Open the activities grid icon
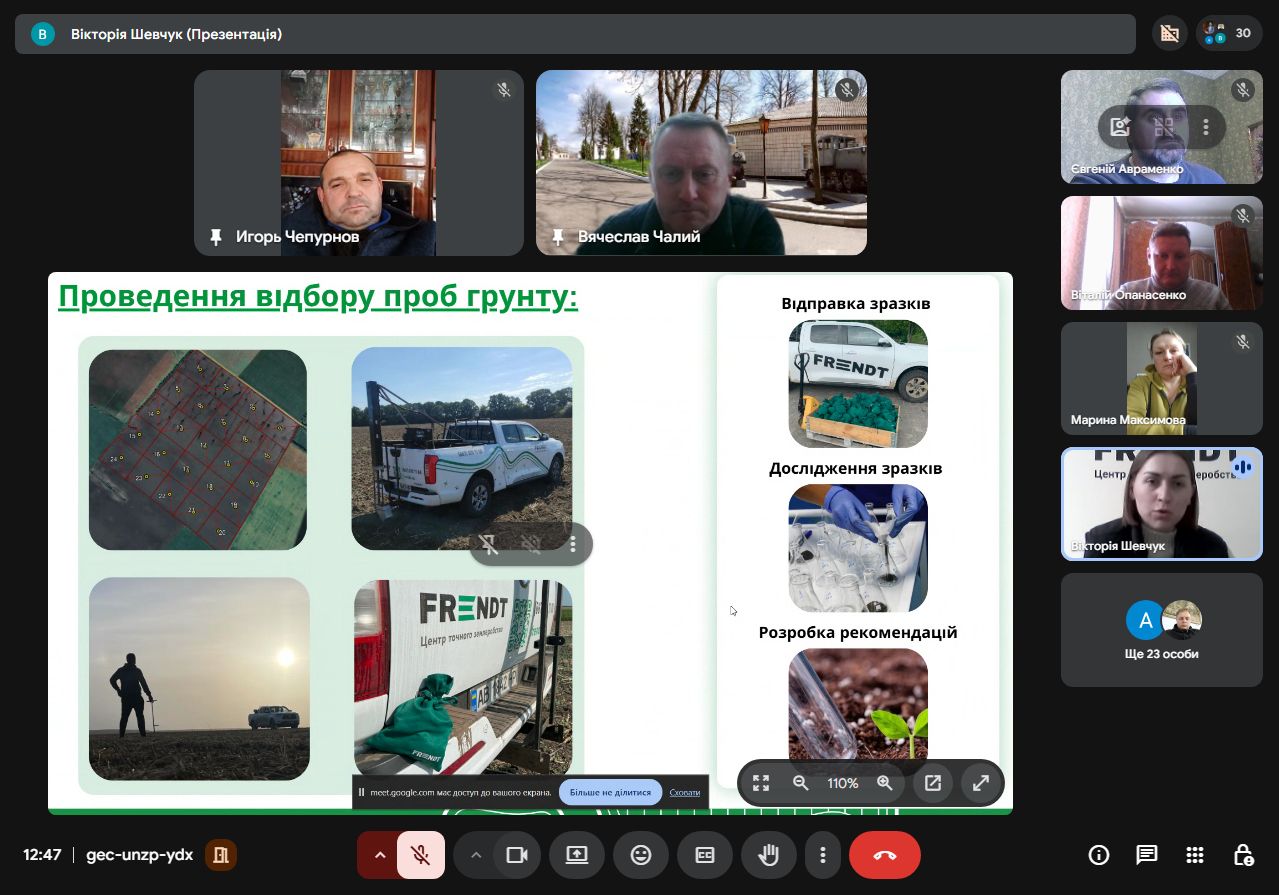Screen dimensions: 1279x895 (x=1194, y=855)
